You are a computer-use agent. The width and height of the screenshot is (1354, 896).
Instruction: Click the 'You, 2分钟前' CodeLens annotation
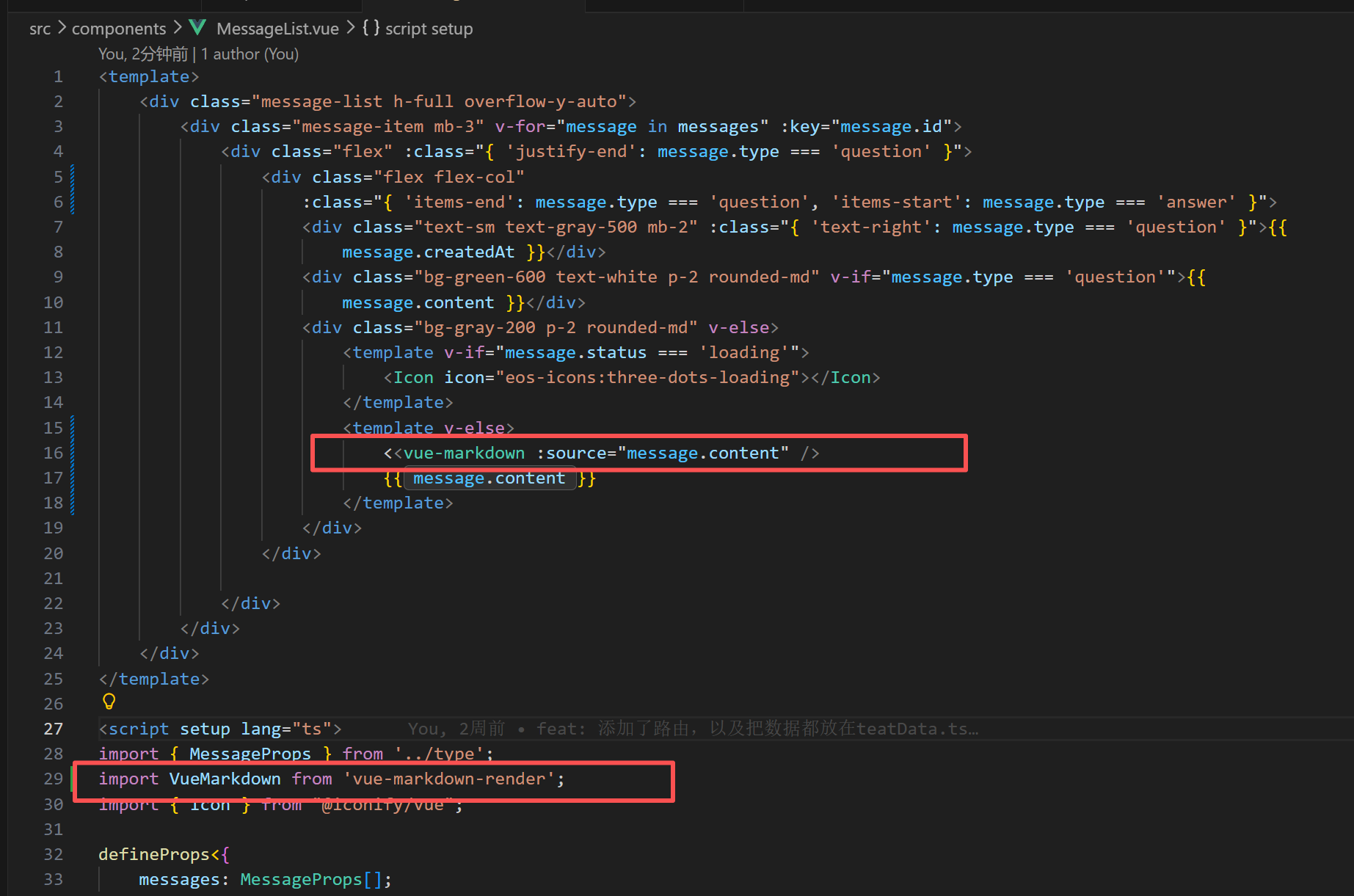click(x=143, y=54)
